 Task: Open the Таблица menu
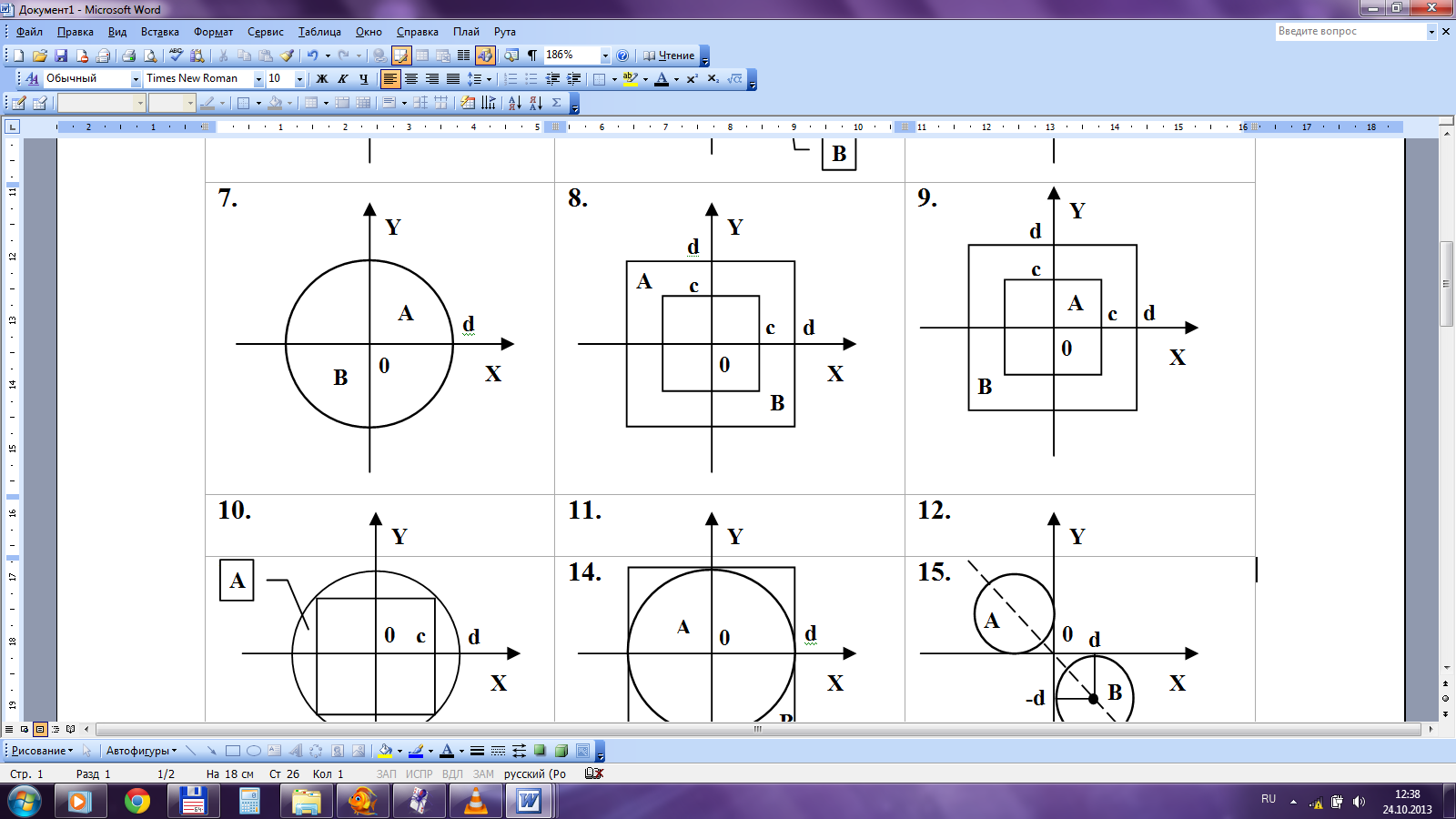point(319,32)
